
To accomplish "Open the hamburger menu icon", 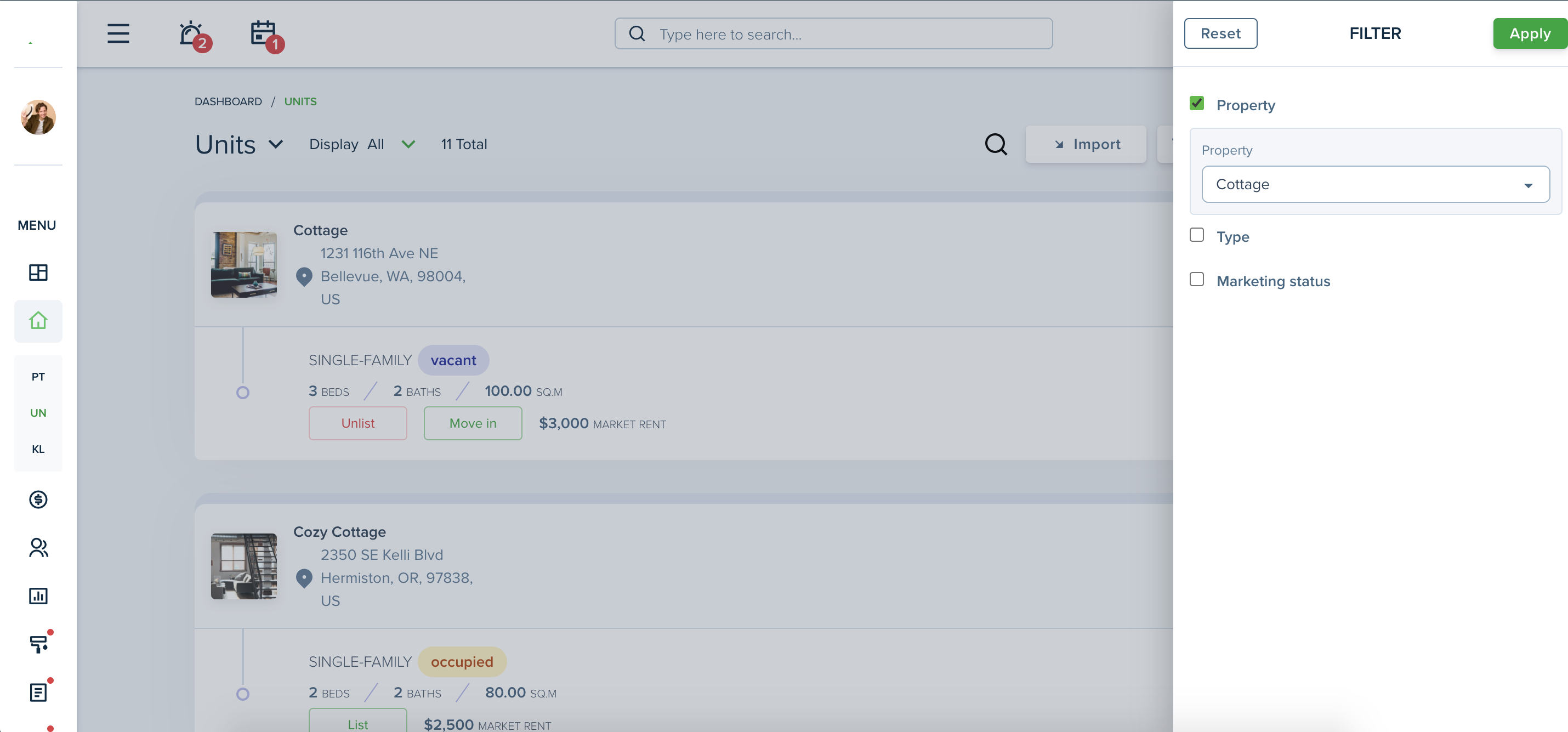I will 118,33.
